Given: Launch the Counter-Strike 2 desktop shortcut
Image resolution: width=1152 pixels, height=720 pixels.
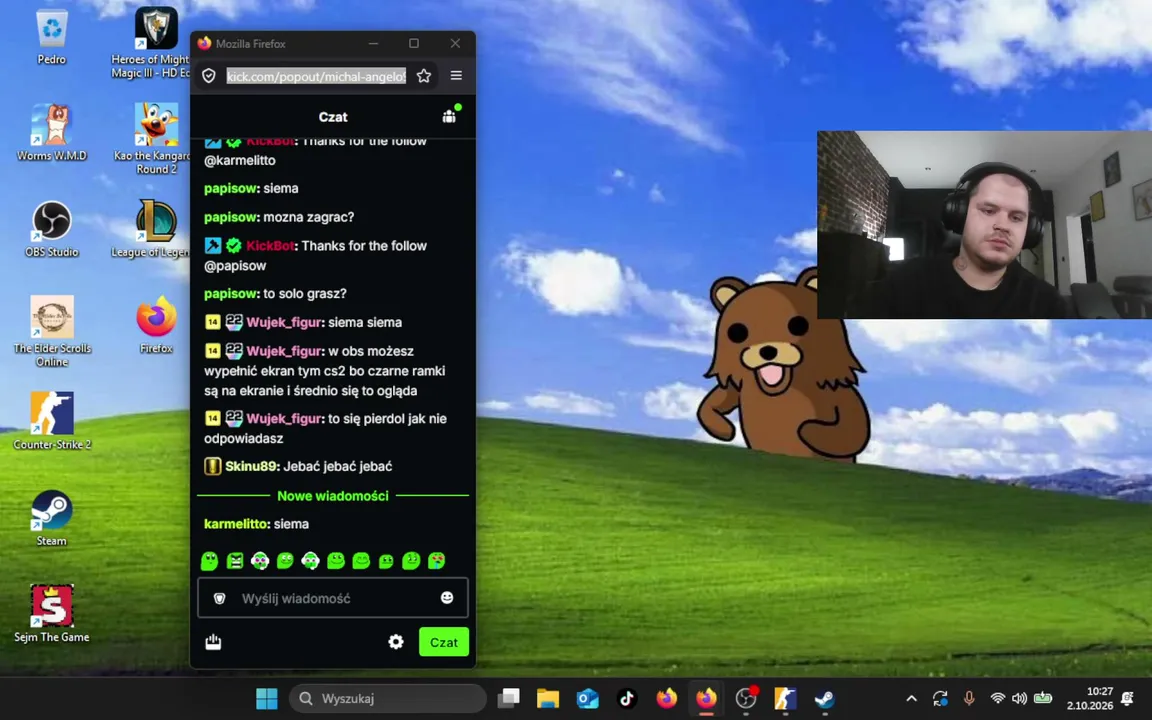Looking at the screenshot, I should (x=51, y=421).
